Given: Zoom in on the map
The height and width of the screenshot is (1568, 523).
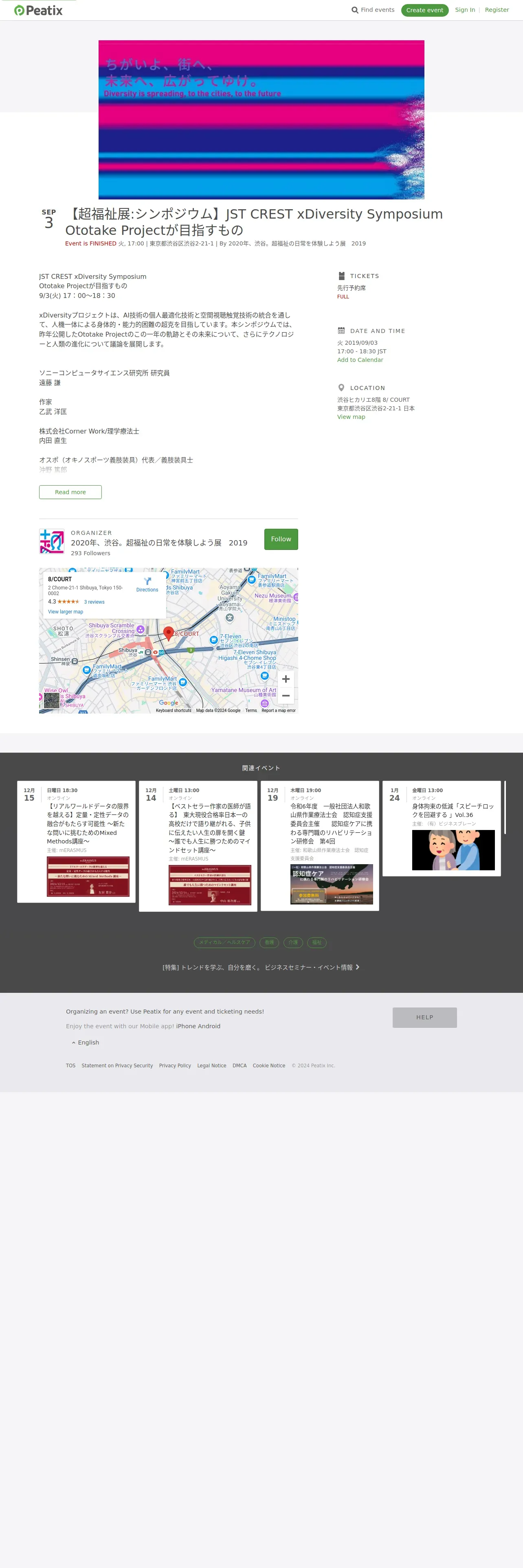Looking at the screenshot, I should (x=286, y=679).
